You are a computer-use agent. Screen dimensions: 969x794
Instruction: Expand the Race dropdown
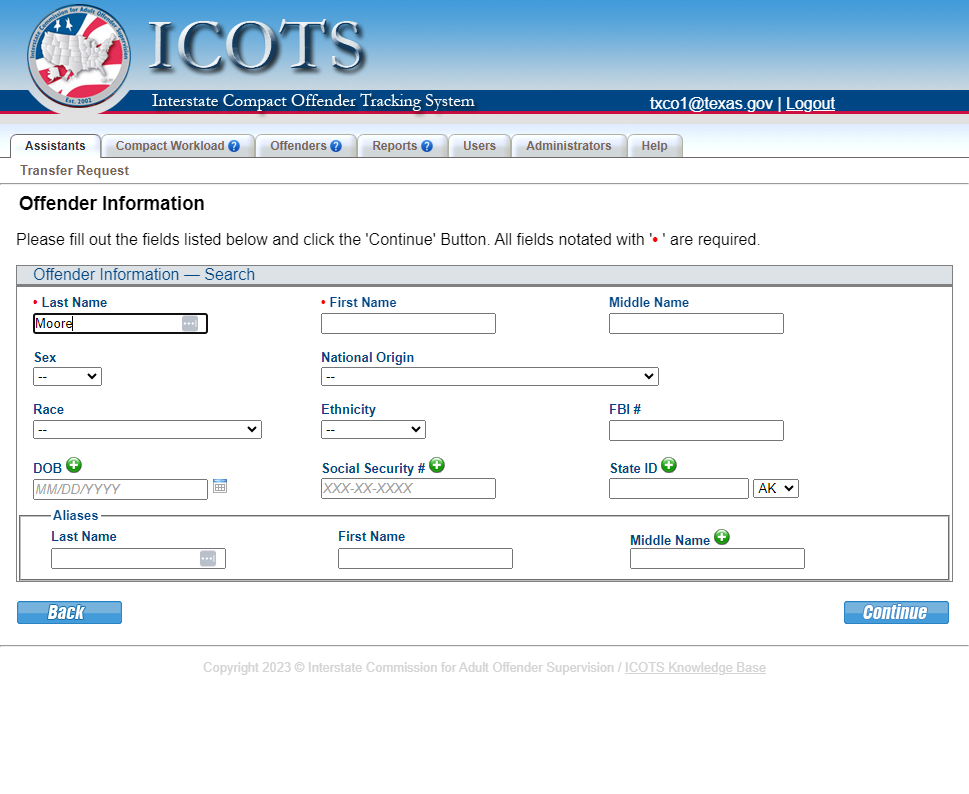[x=147, y=429]
